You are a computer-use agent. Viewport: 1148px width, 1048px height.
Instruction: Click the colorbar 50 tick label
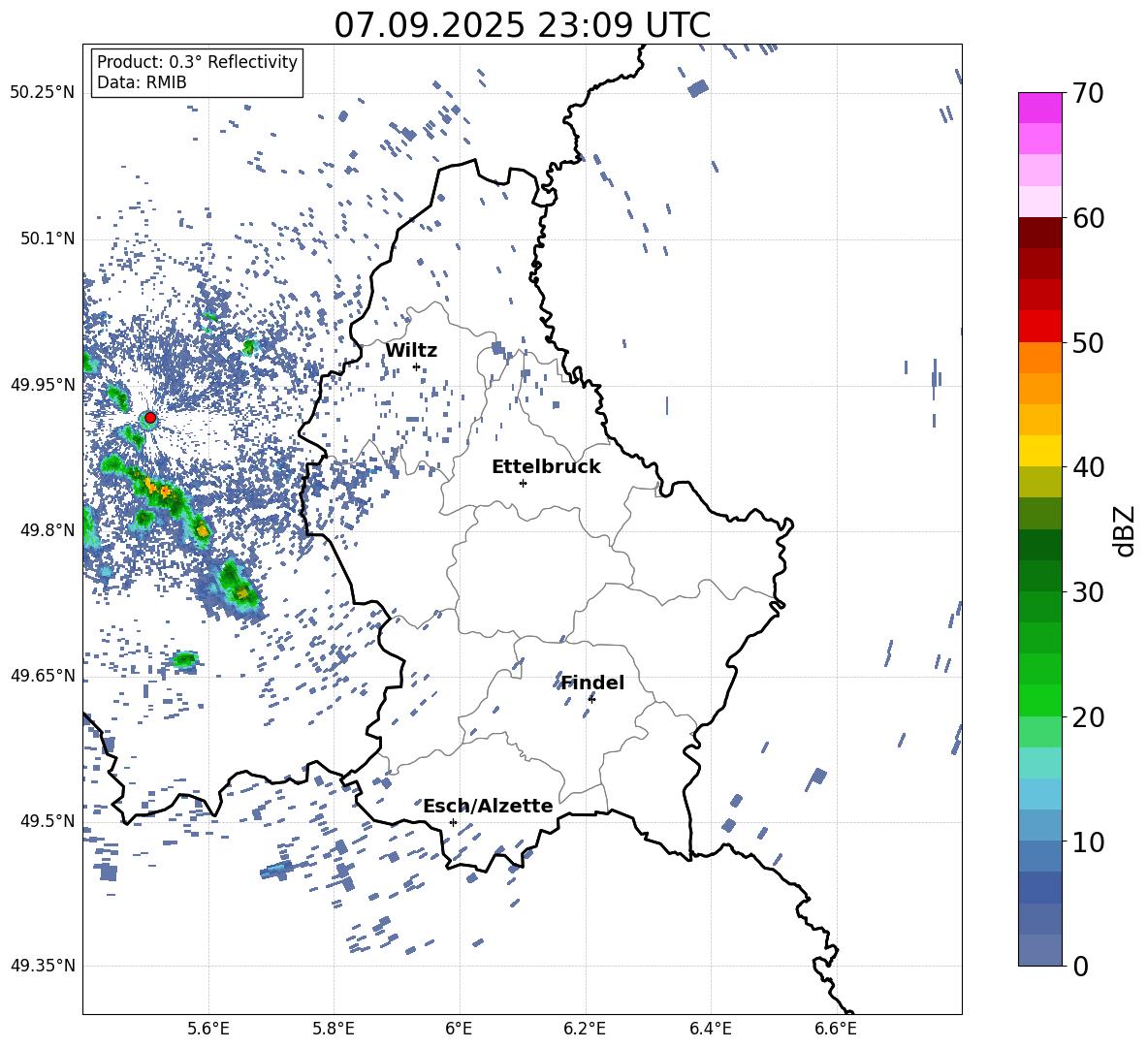coord(1088,343)
